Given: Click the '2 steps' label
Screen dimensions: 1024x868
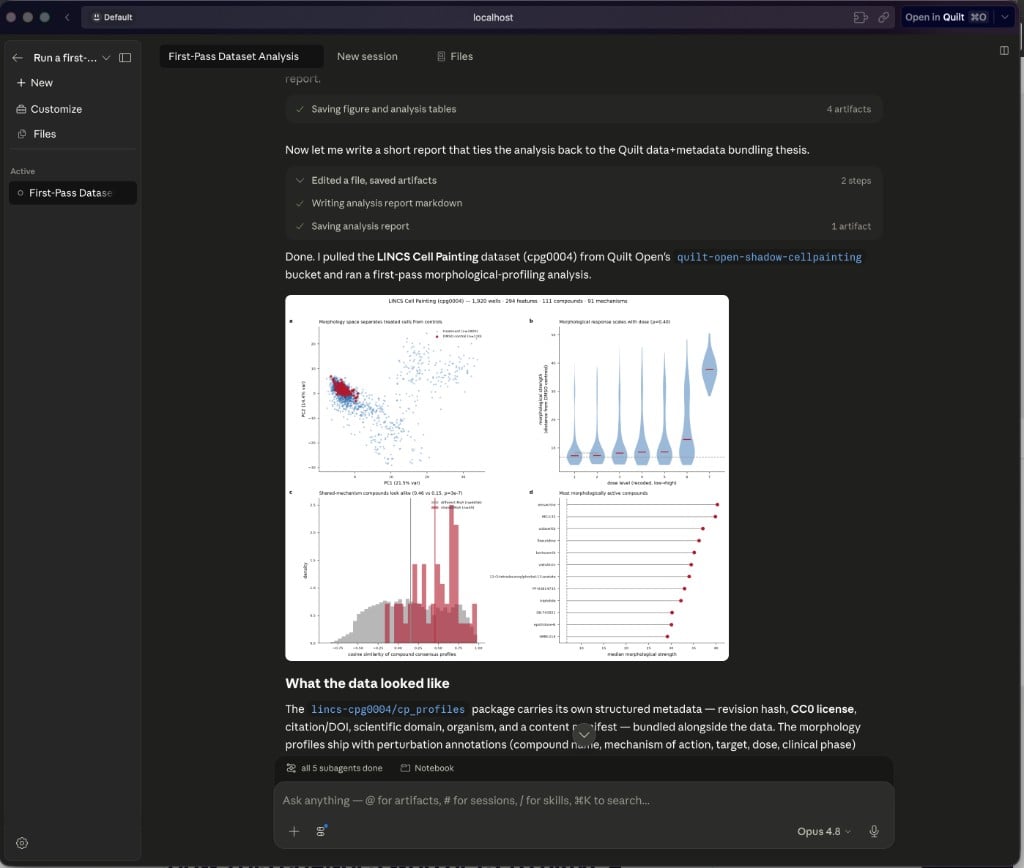Looking at the screenshot, I should [856, 180].
